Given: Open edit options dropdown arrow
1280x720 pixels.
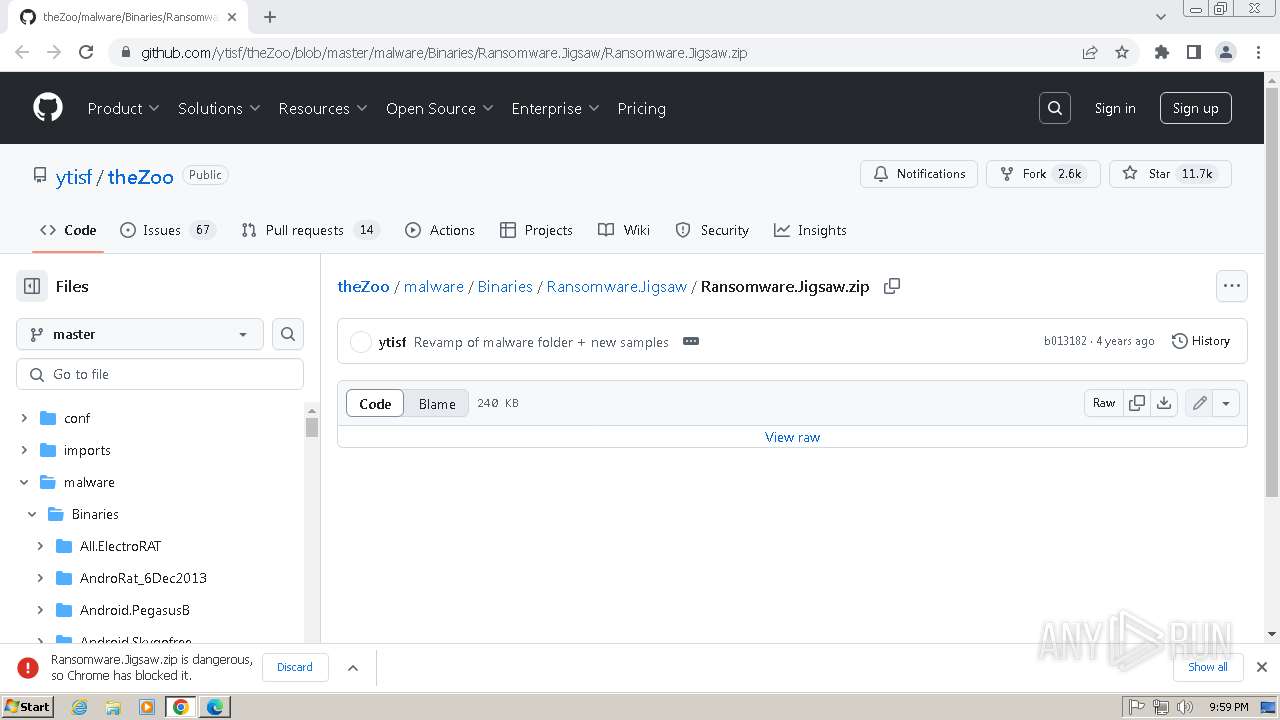Looking at the screenshot, I should pos(1226,403).
